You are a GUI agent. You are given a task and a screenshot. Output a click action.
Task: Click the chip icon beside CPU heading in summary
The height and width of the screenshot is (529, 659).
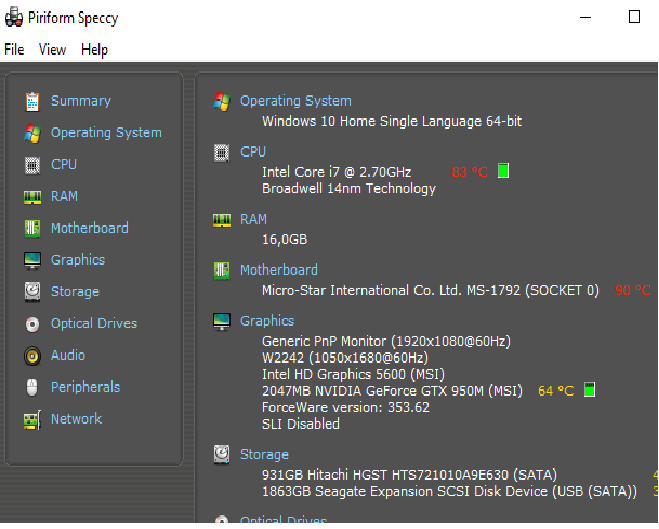point(221,153)
